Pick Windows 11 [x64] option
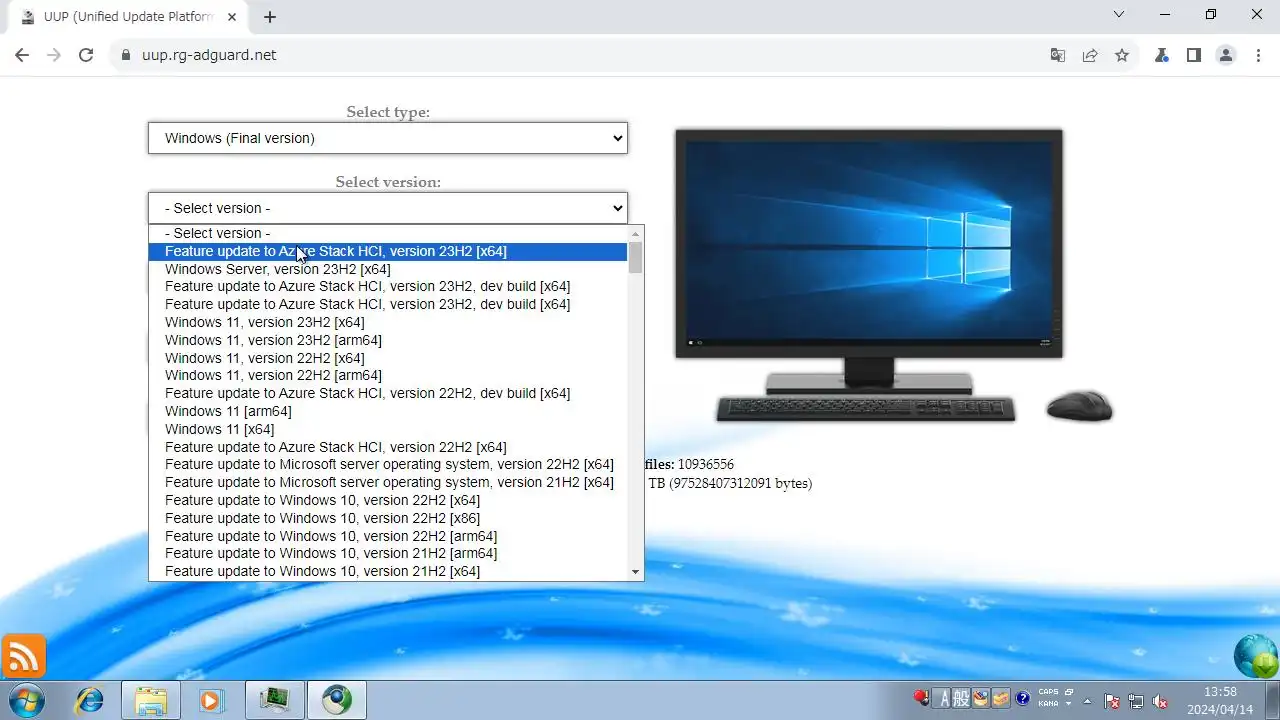 (x=388, y=429)
